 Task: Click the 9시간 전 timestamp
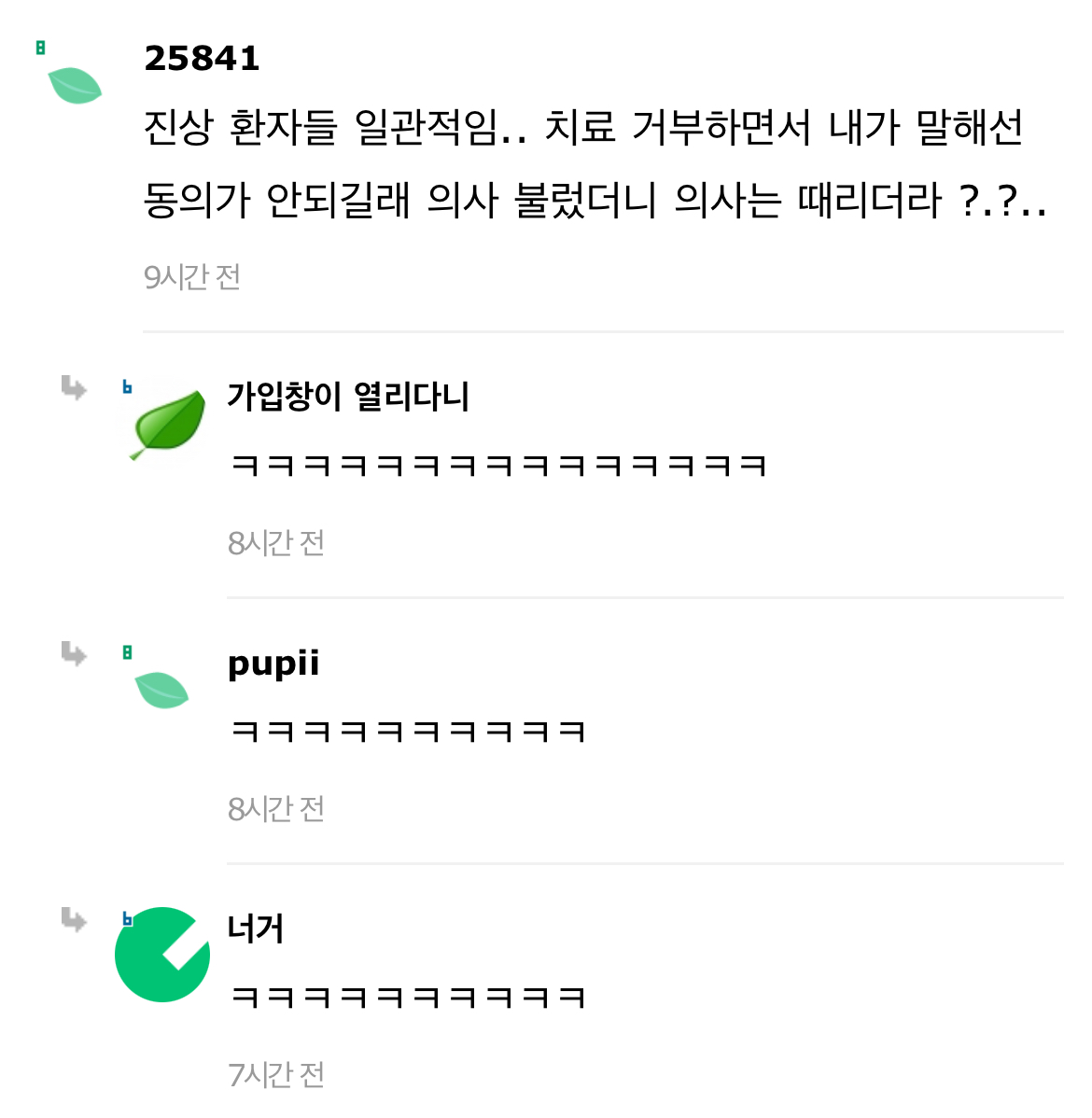pyautogui.click(x=192, y=276)
